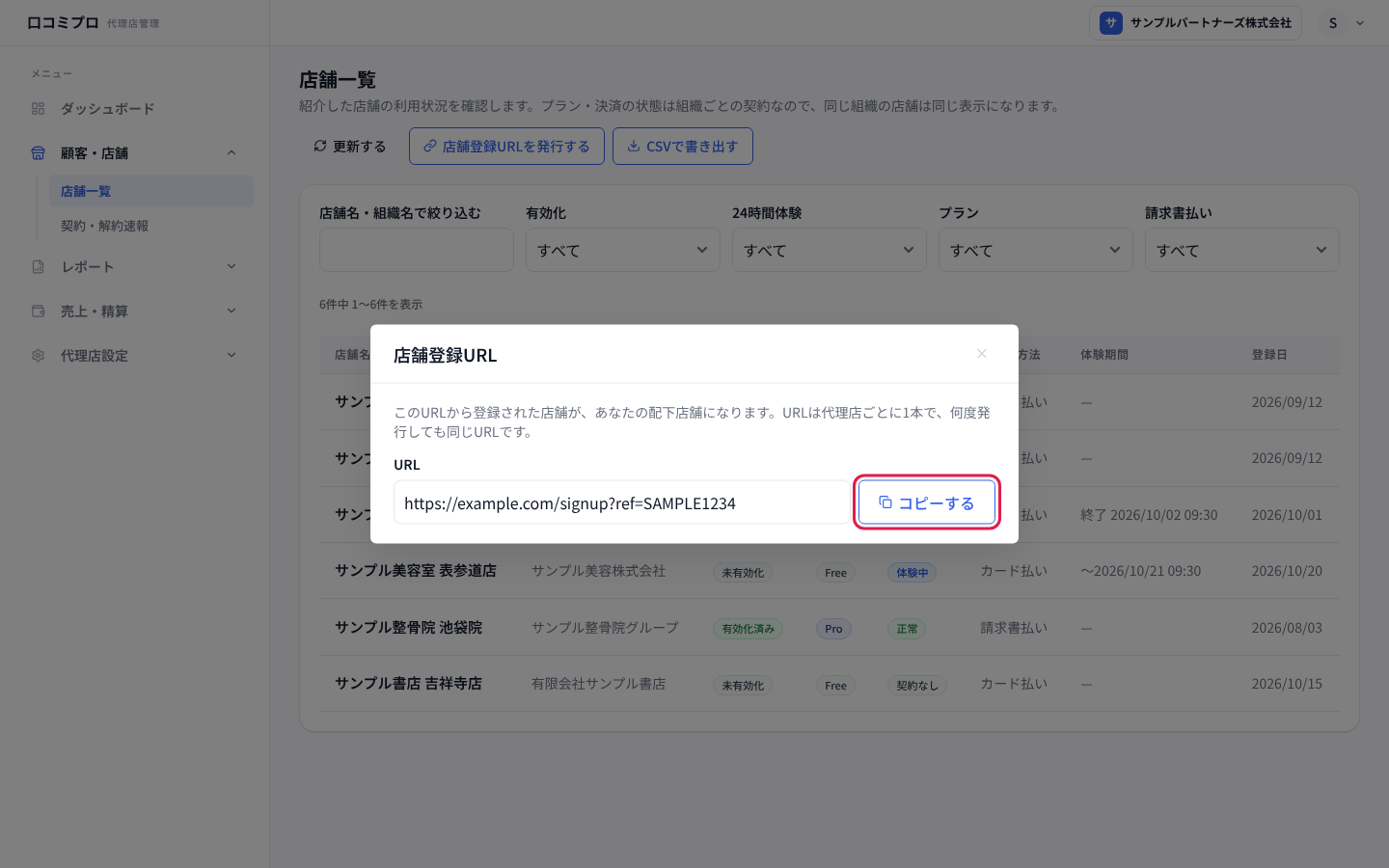Click the 有効化済み status badge
Screen dimensions: 1389x868
click(x=748, y=629)
